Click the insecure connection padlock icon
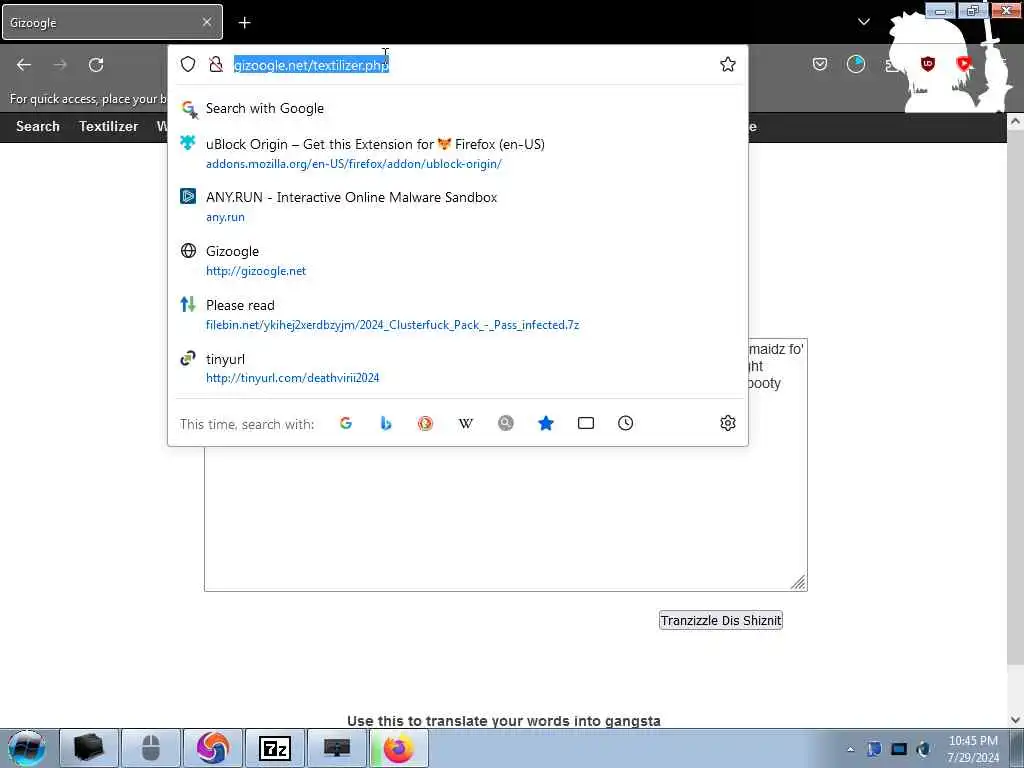The width and height of the screenshot is (1024, 768). click(216, 64)
